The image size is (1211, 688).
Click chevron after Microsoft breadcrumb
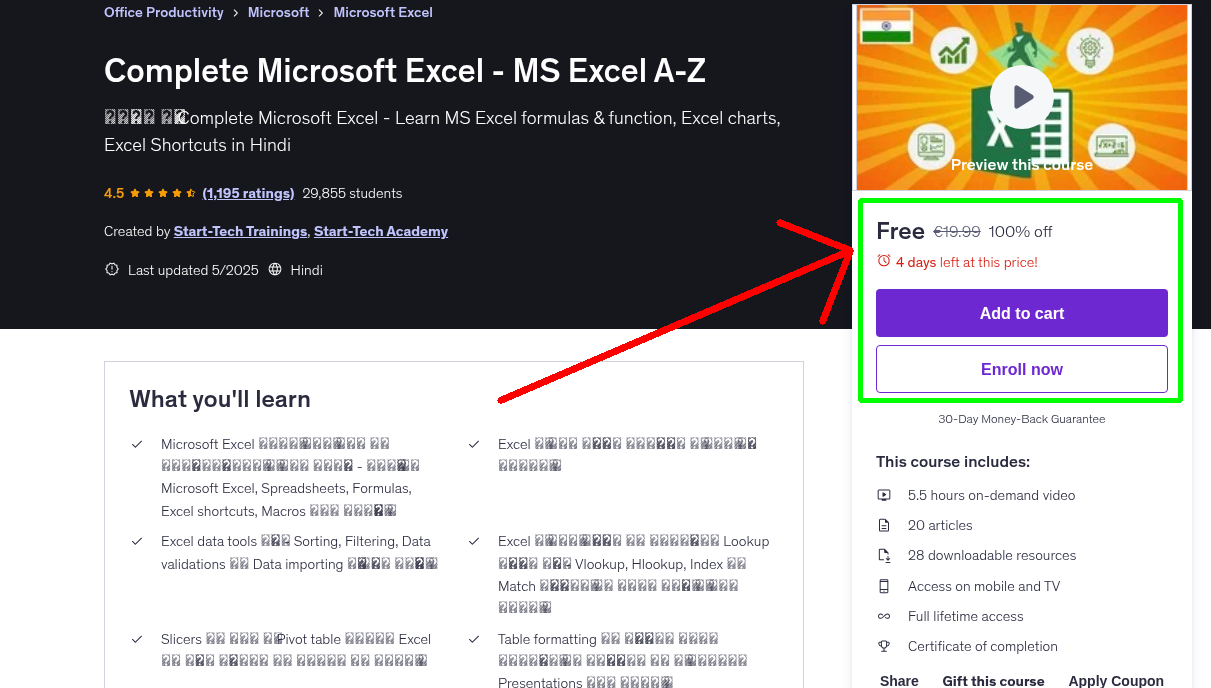pos(321,13)
